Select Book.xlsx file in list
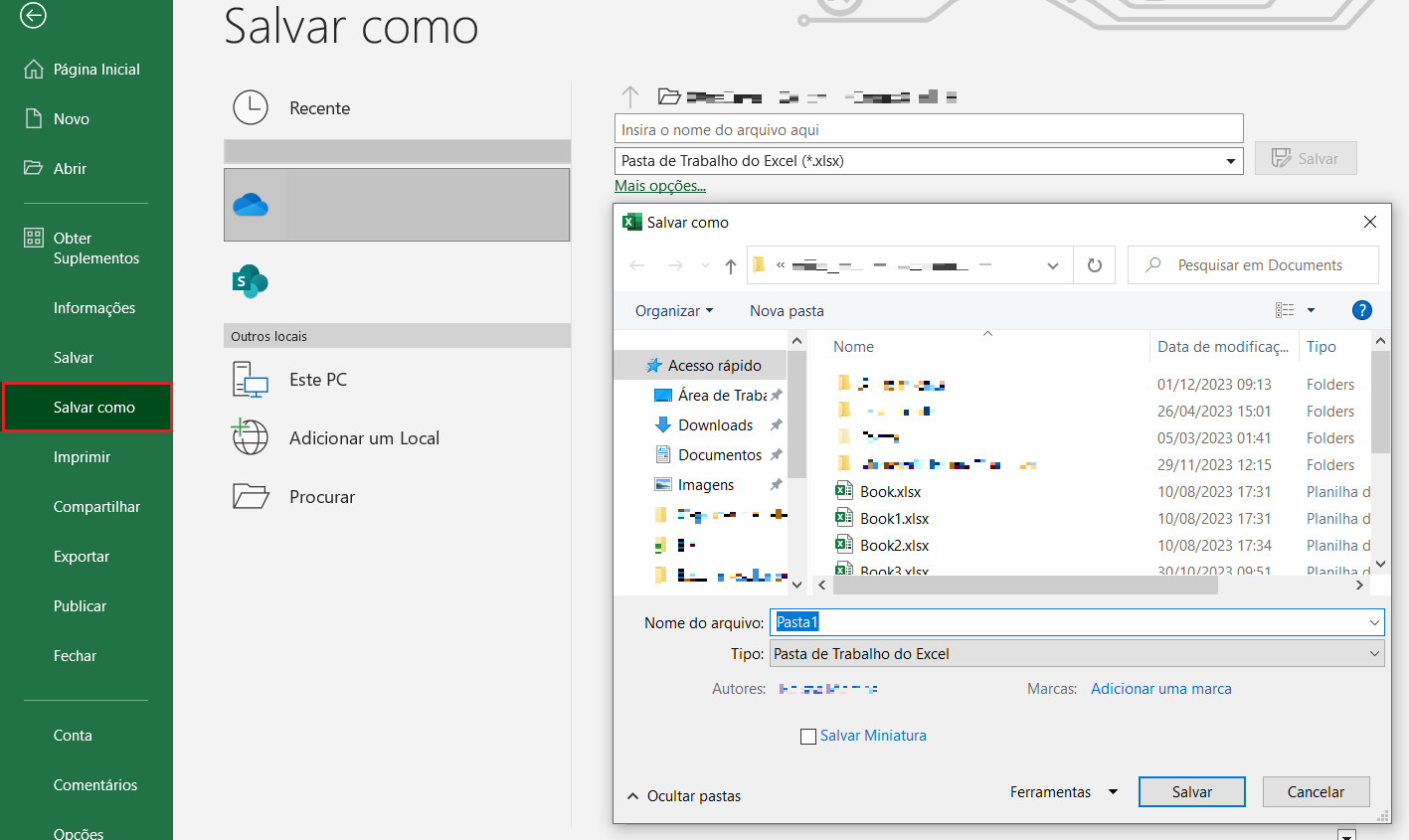1409x840 pixels. click(x=890, y=491)
